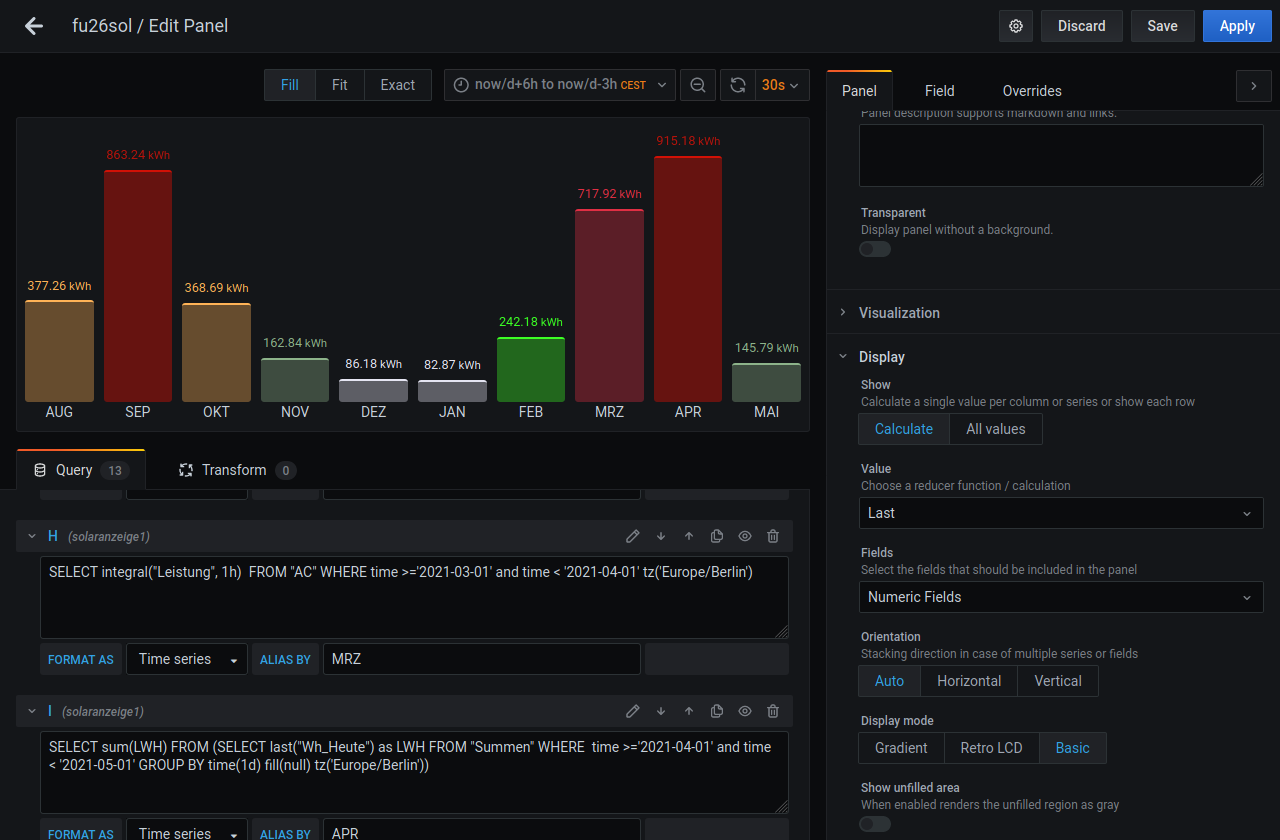Toggle visibility of query H eye icon
The width and height of the screenshot is (1280, 840).
click(x=745, y=536)
